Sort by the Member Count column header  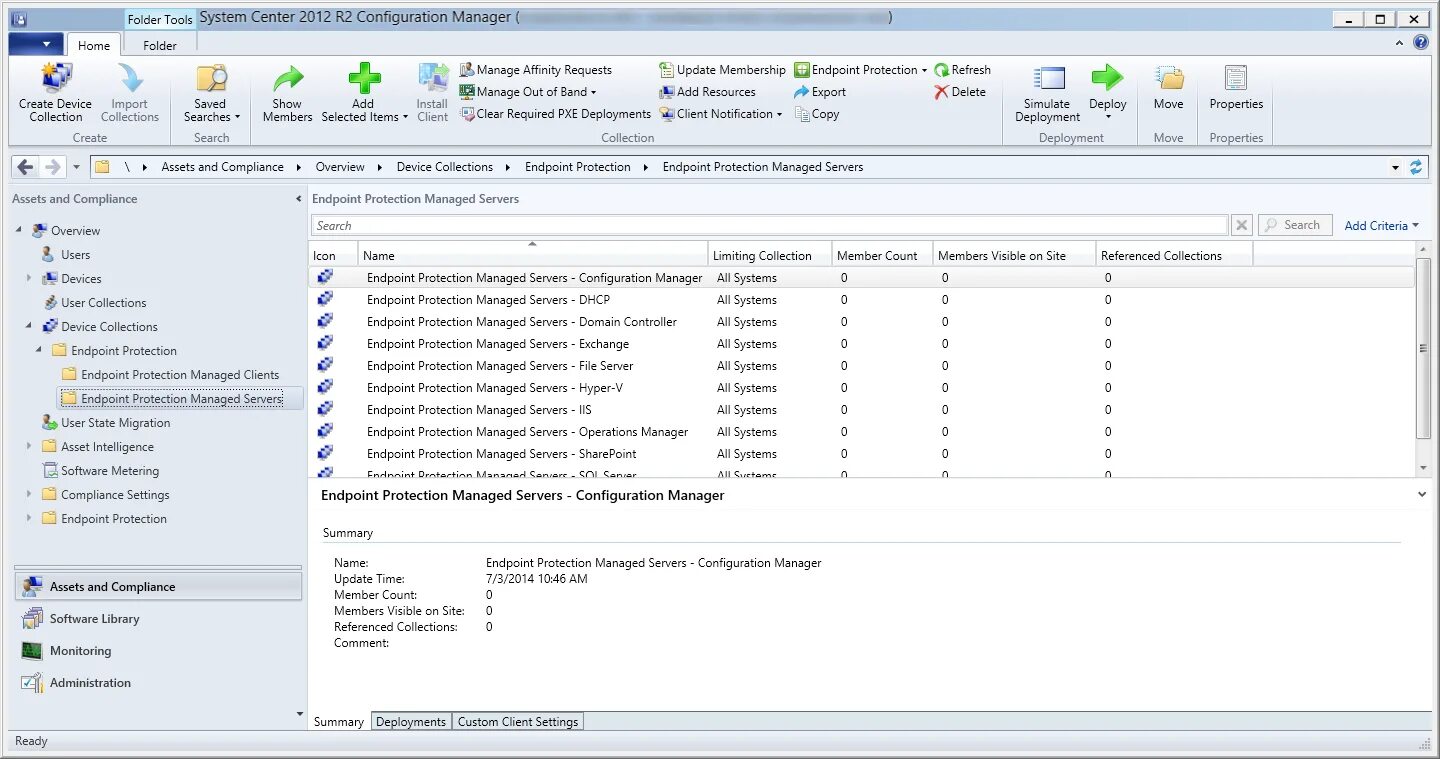pos(882,256)
